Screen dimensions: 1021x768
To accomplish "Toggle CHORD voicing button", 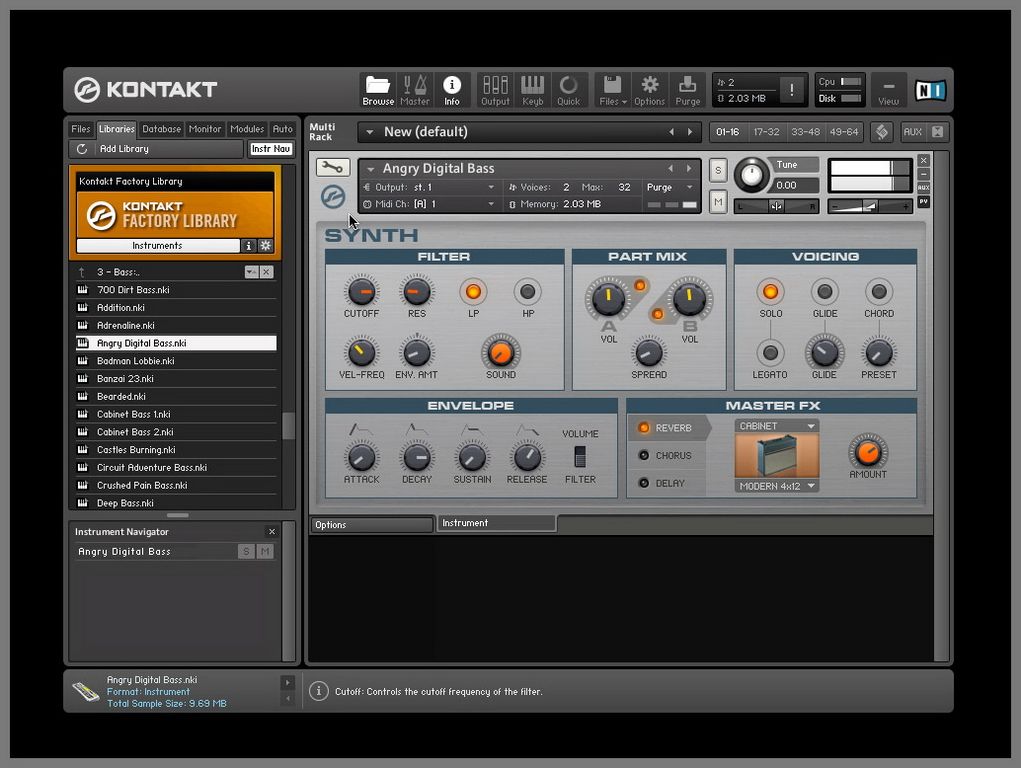I will click(878, 291).
